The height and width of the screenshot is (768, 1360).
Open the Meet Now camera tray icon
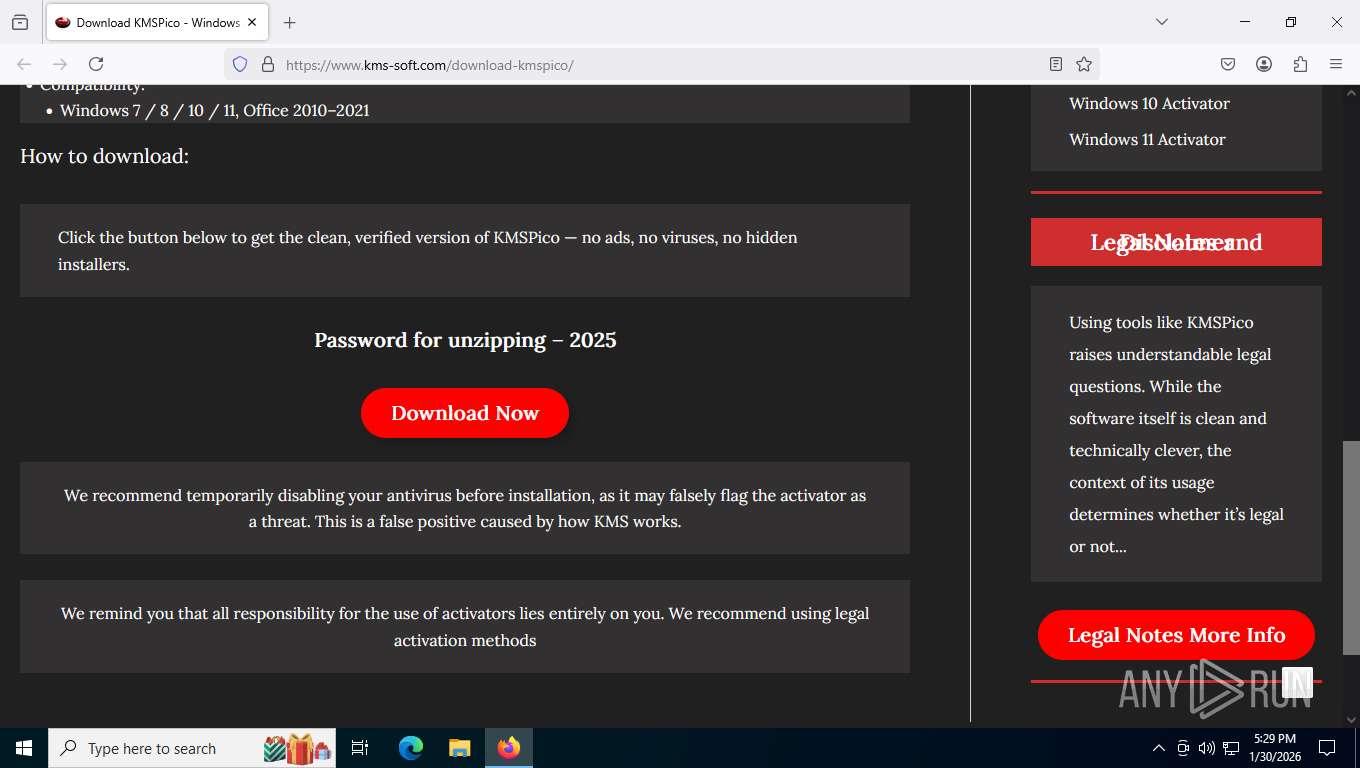(1183, 748)
